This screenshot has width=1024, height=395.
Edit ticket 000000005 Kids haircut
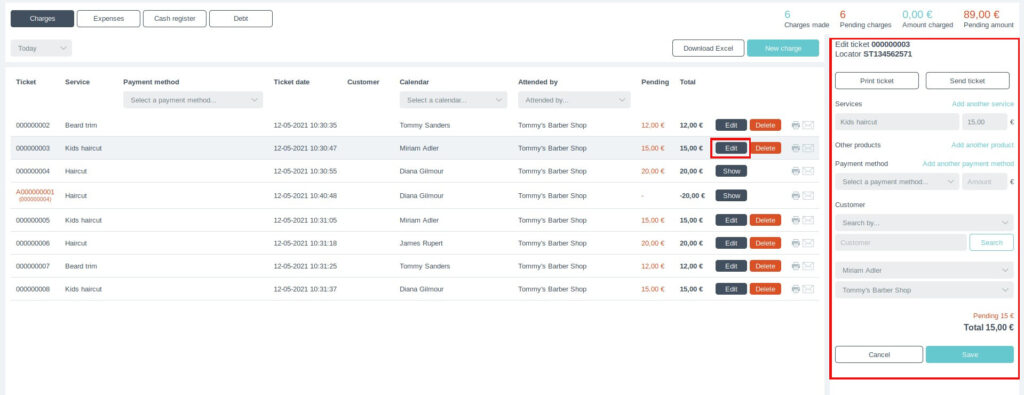point(731,220)
